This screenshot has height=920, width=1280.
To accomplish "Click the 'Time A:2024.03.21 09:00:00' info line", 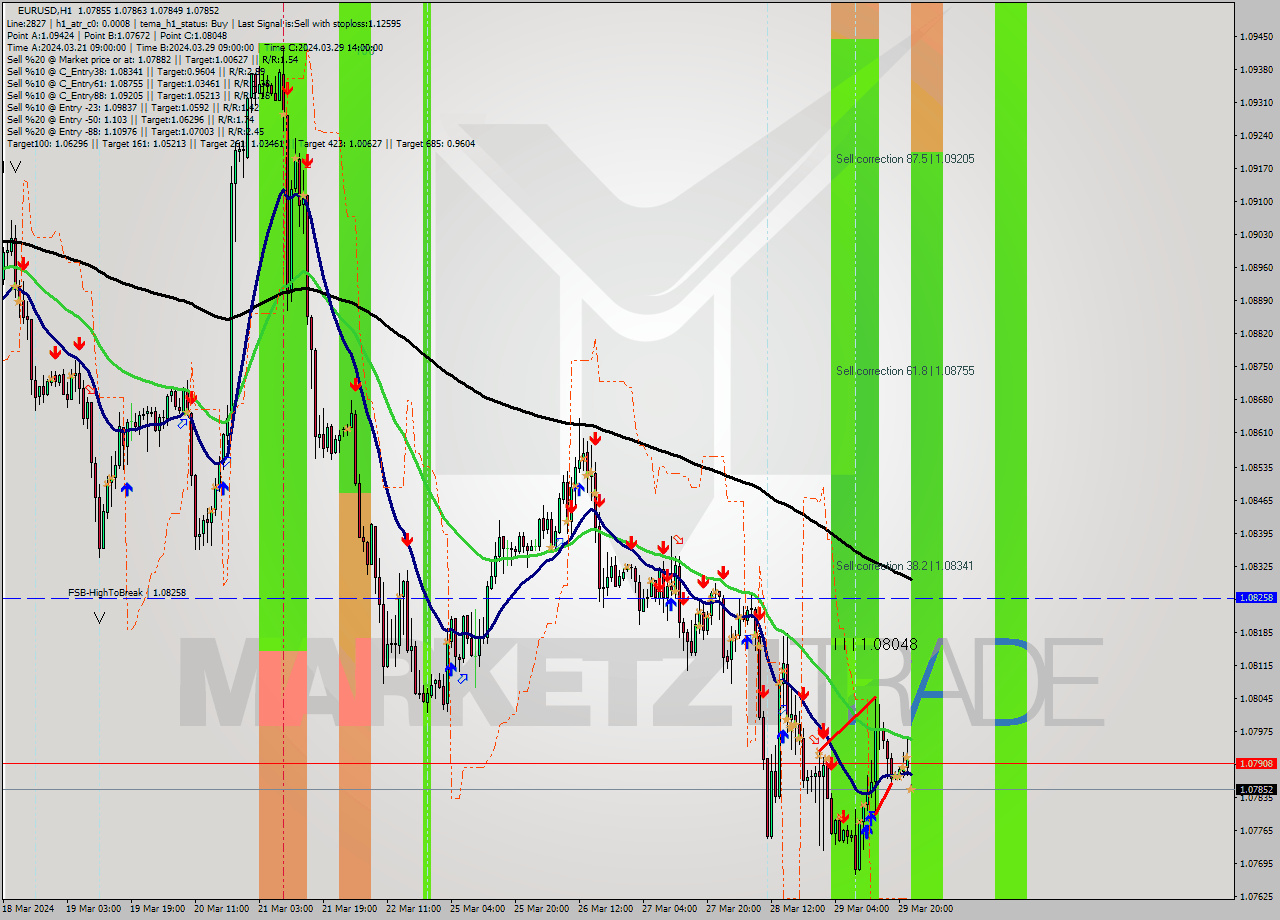I will click(x=194, y=47).
